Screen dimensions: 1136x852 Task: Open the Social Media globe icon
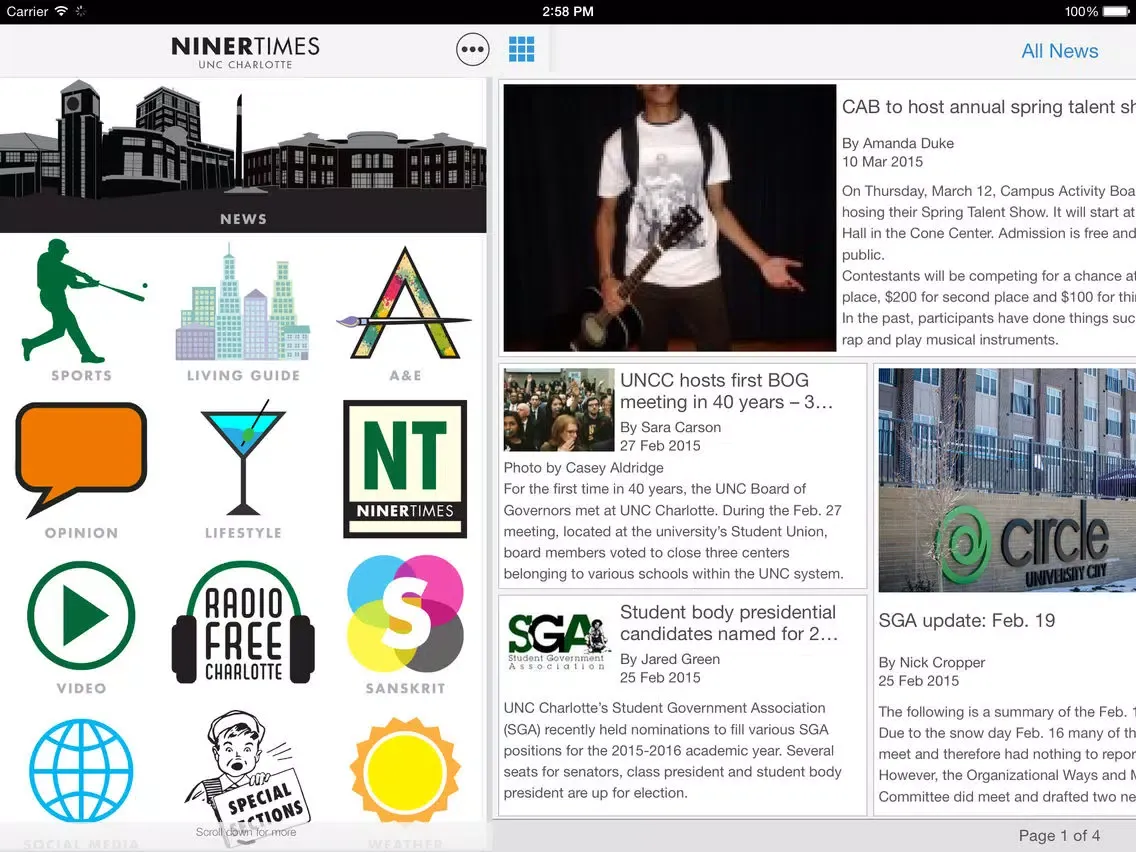(81, 772)
